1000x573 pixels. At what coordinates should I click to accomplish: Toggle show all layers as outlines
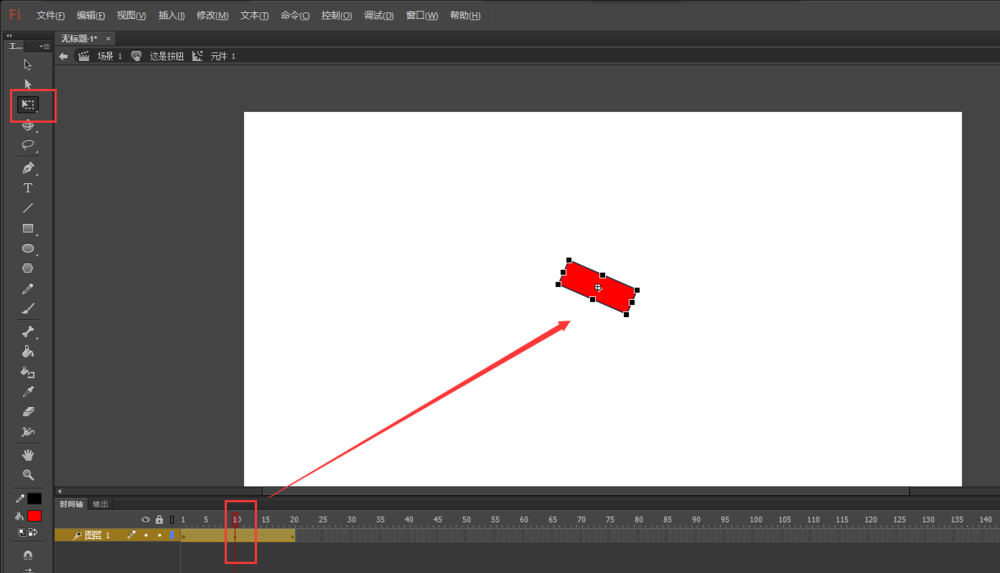[172, 519]
